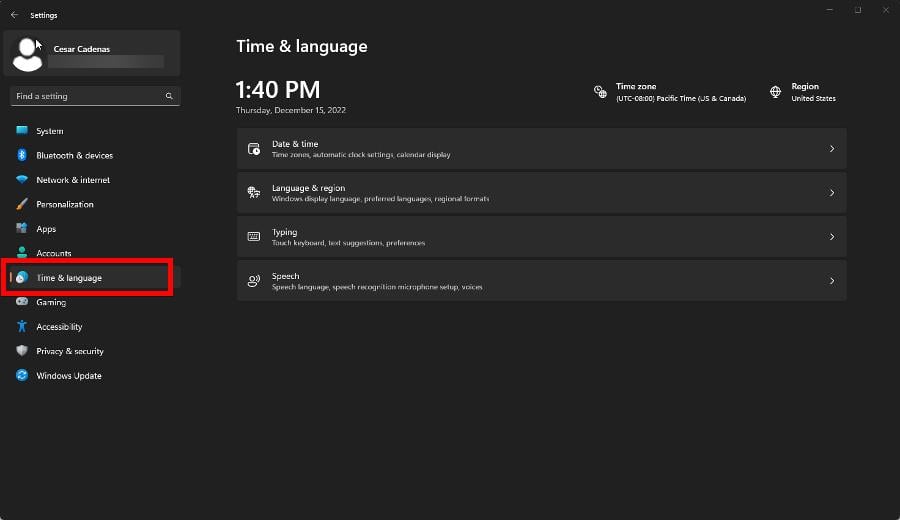Image resolution: width=900 pixels, height=520 pixels.
Task: Click the Speech person icon
Action: click(x=254, y=281)
